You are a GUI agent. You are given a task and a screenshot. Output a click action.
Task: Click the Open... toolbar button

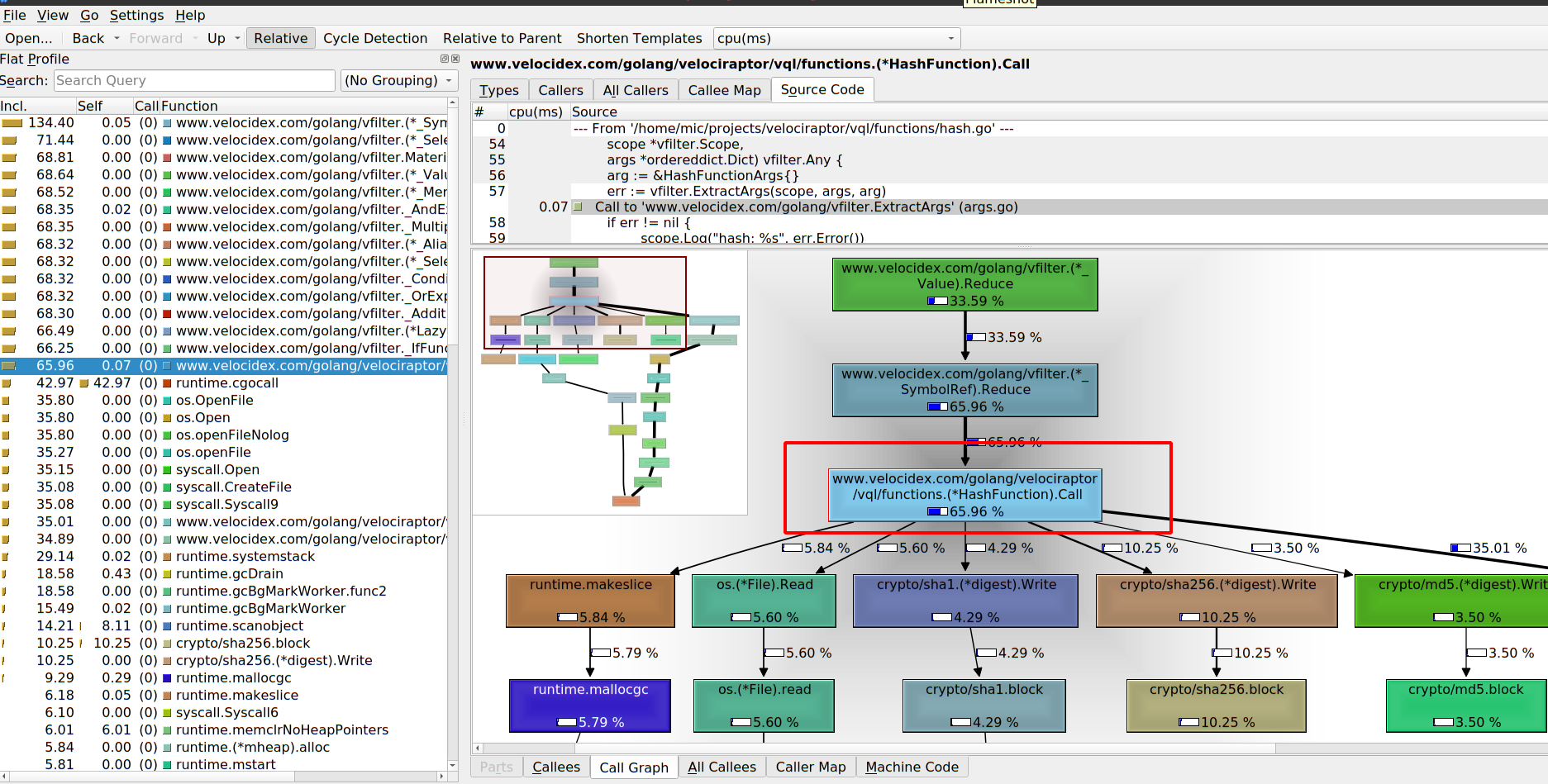pos(28,38)
